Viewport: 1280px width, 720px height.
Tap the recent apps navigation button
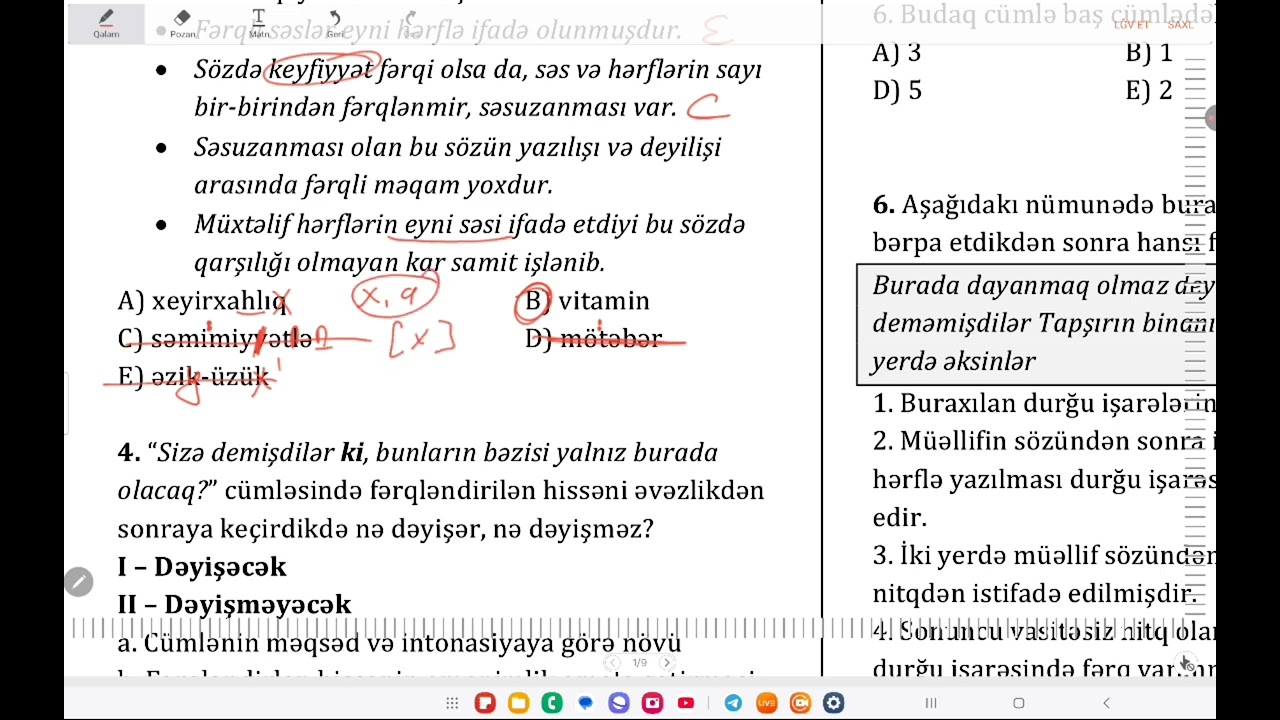(x=931, y=703)
